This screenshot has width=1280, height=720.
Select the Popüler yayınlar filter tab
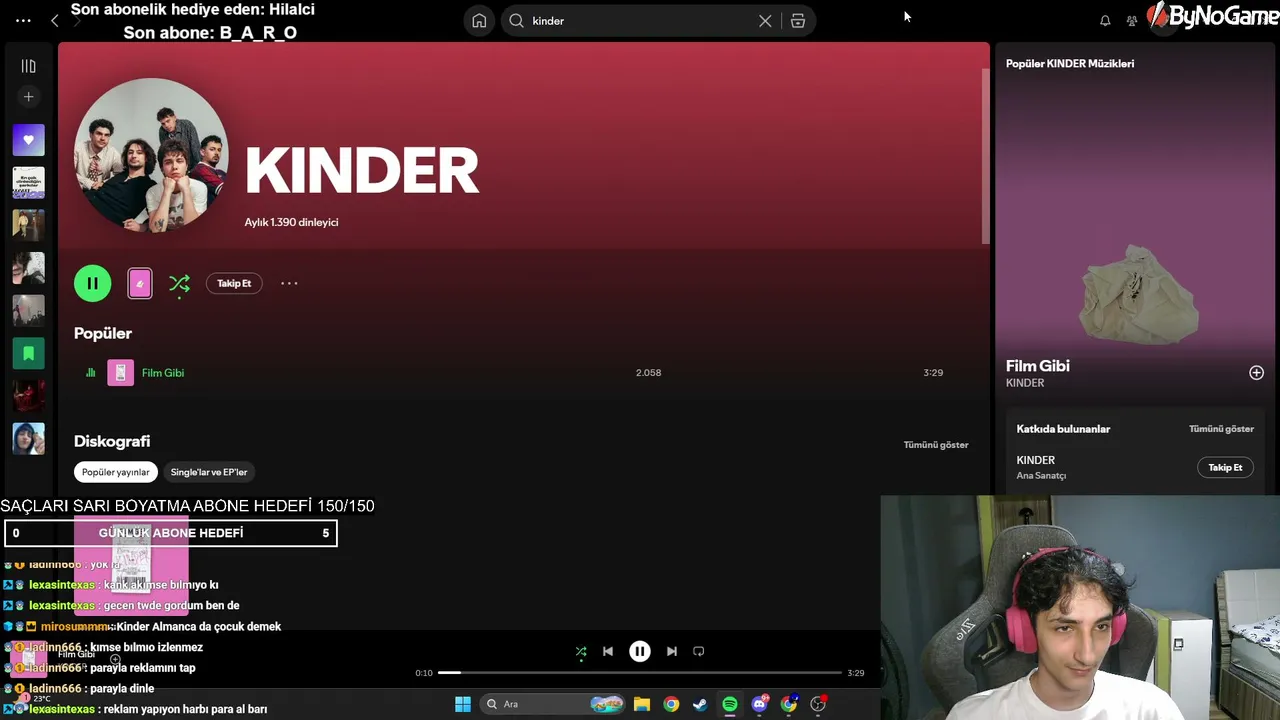pyautogui.click(x=116, y=472)
